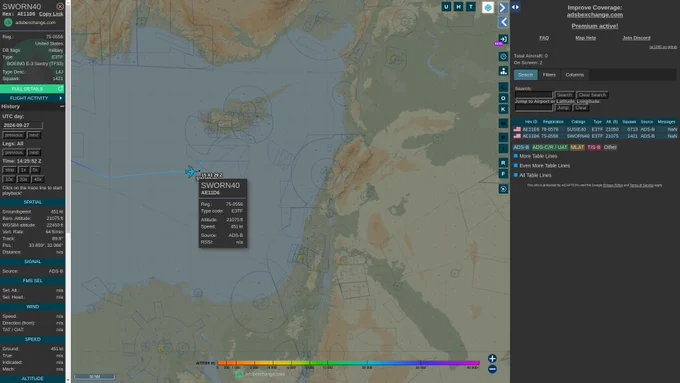This screenshot has height=383, width=680.
Task: Sort table by Hex ID column
Action: (531, 122)
